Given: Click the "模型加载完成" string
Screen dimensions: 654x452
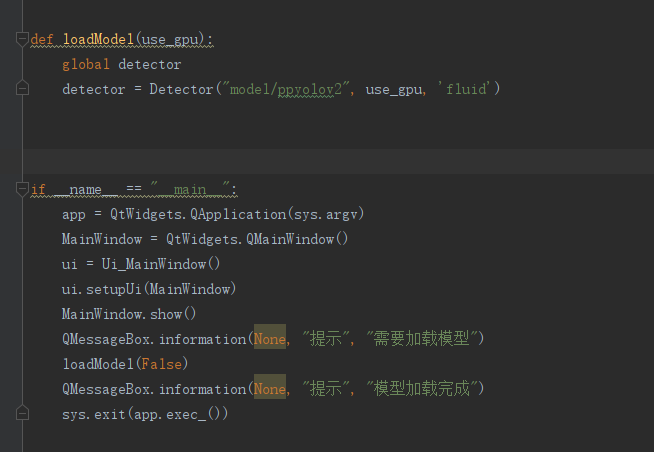Looking at the screenshot, I should point(421,389).
